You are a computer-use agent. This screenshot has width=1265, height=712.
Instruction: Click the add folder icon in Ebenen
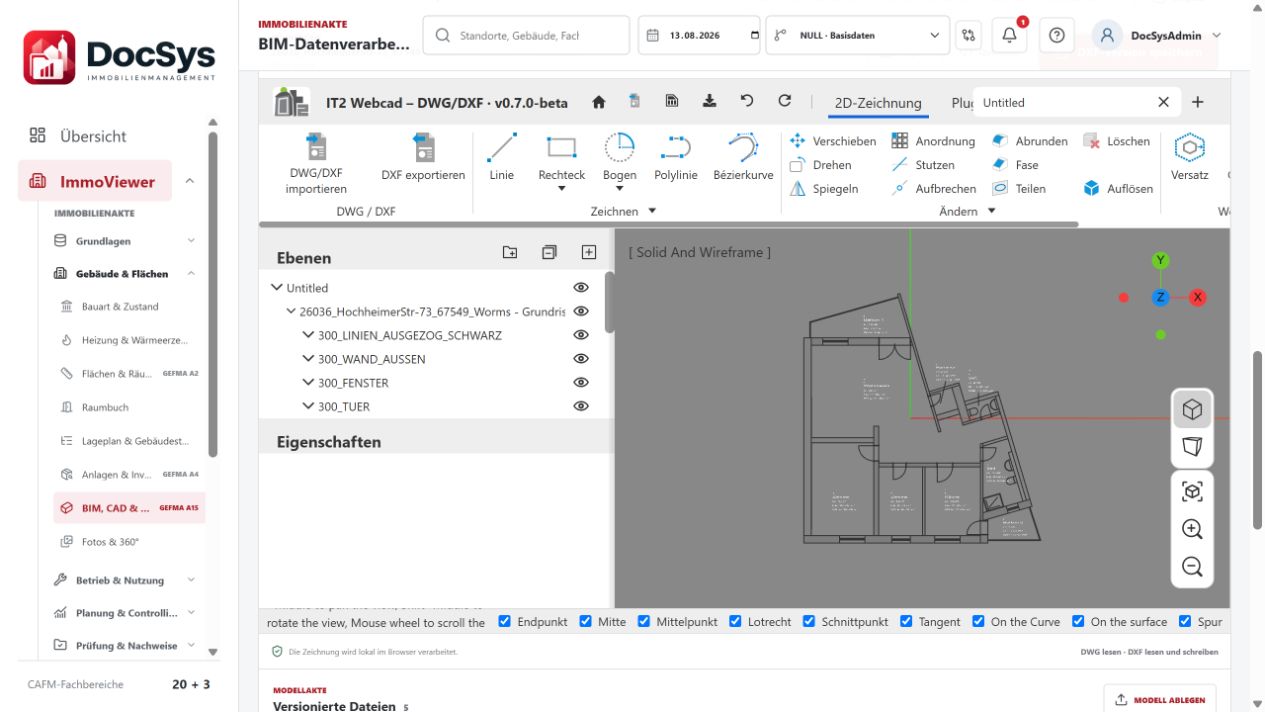coord(510,253)
